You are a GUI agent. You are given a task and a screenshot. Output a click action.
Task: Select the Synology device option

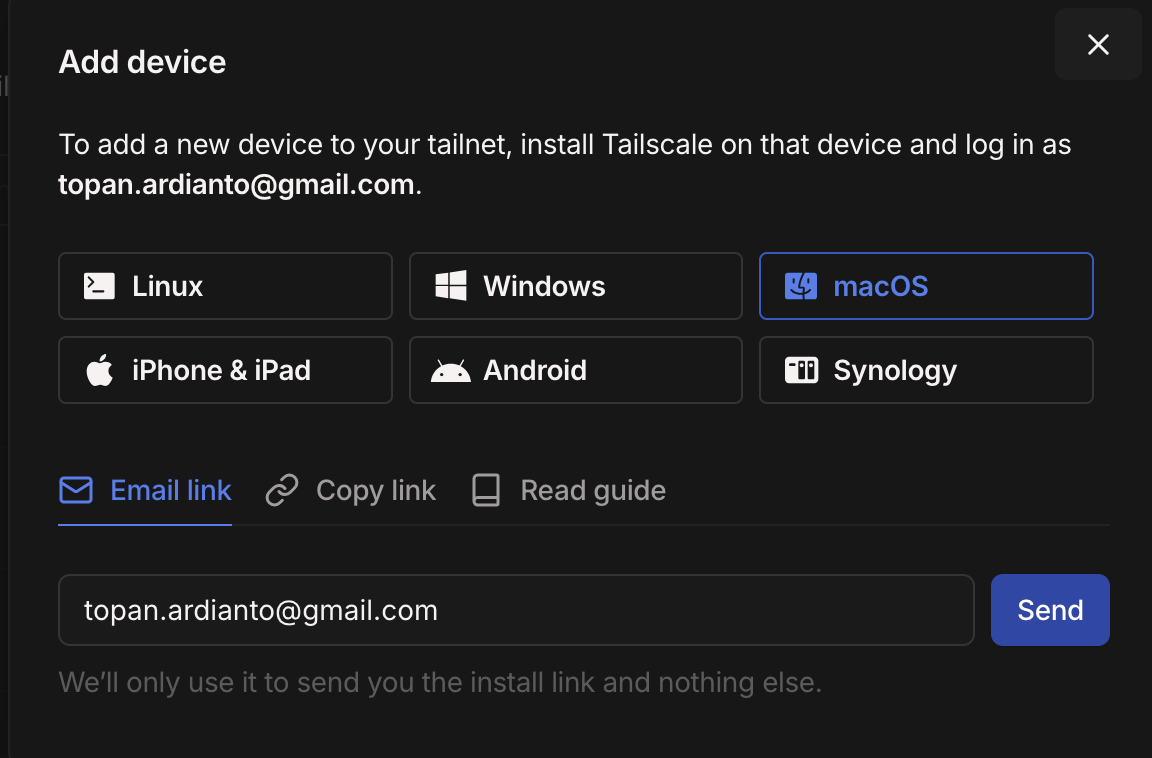click(926, 370)
